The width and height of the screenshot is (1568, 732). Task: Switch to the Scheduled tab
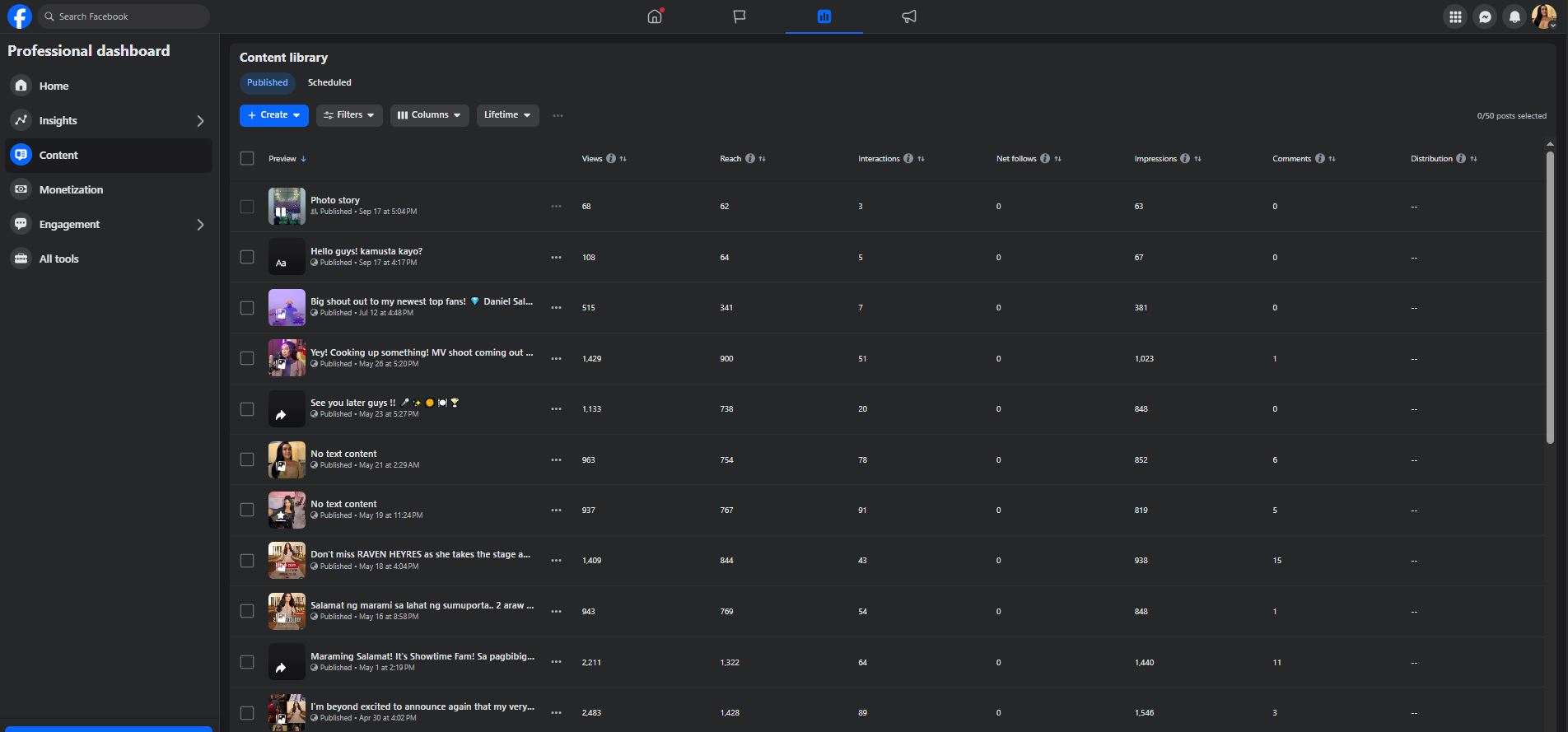pyautogui.click(x=329, y=82)
